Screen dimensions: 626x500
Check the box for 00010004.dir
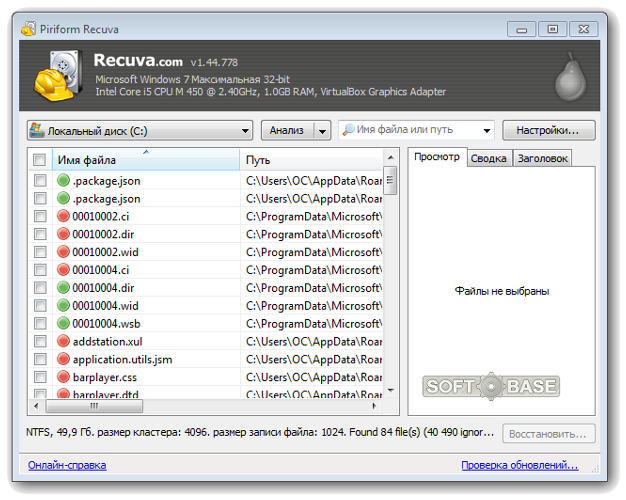coord(40,288)
